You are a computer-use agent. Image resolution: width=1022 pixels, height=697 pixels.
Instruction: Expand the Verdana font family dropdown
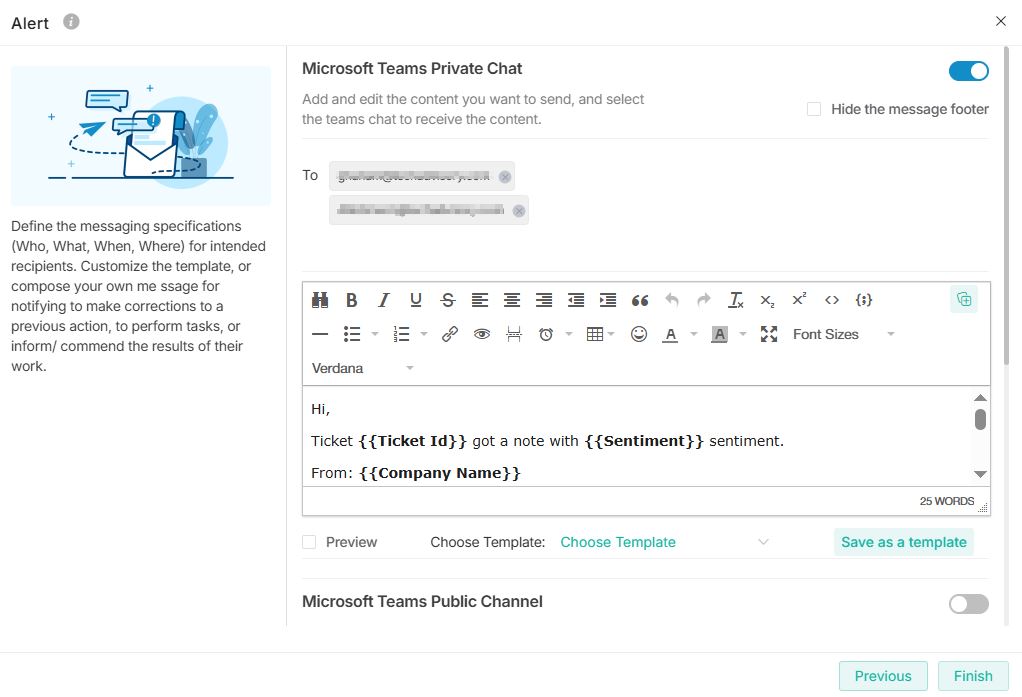[x=362, y=368]
